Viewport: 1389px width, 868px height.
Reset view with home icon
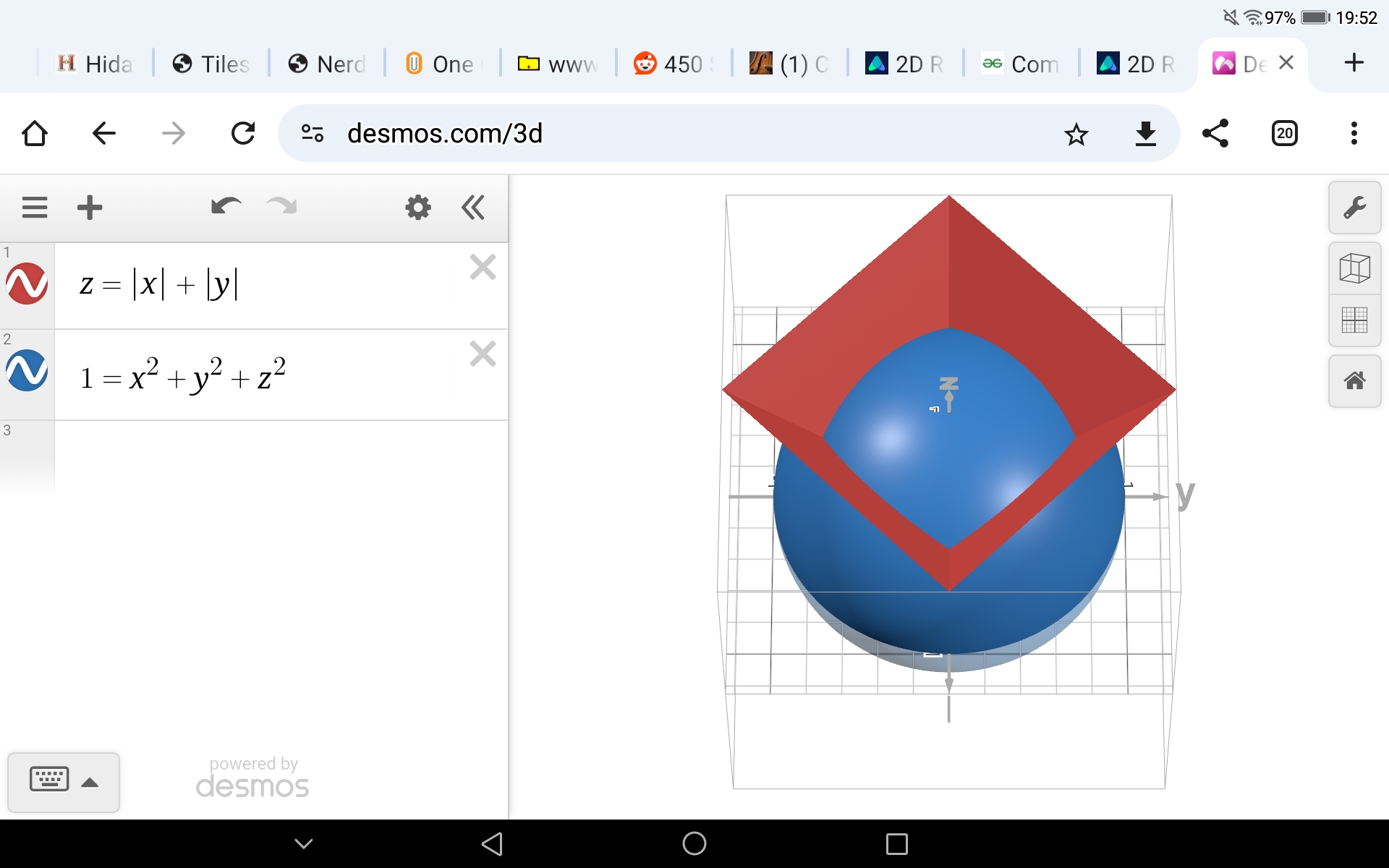pyautogui.click(x=1354, y=380)
